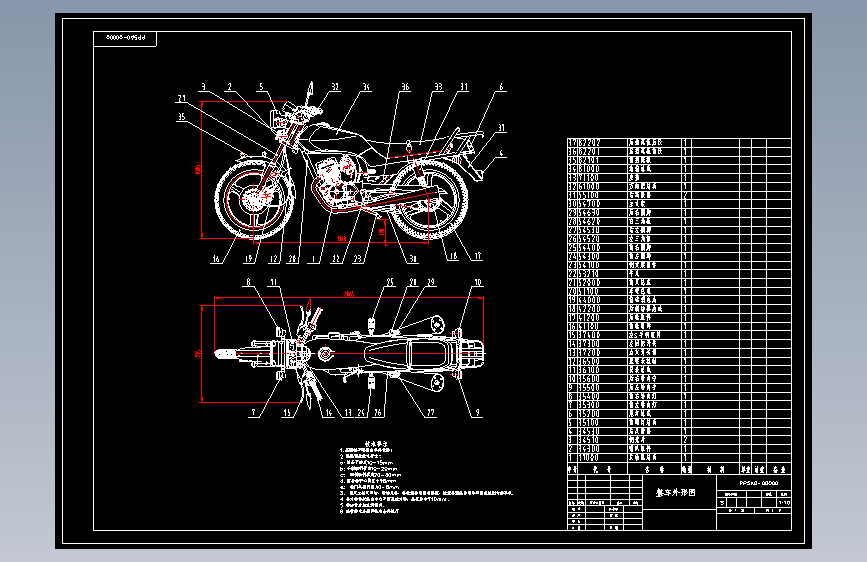
Task: Select item number 1 in parts list
Action: pos(571,457)
